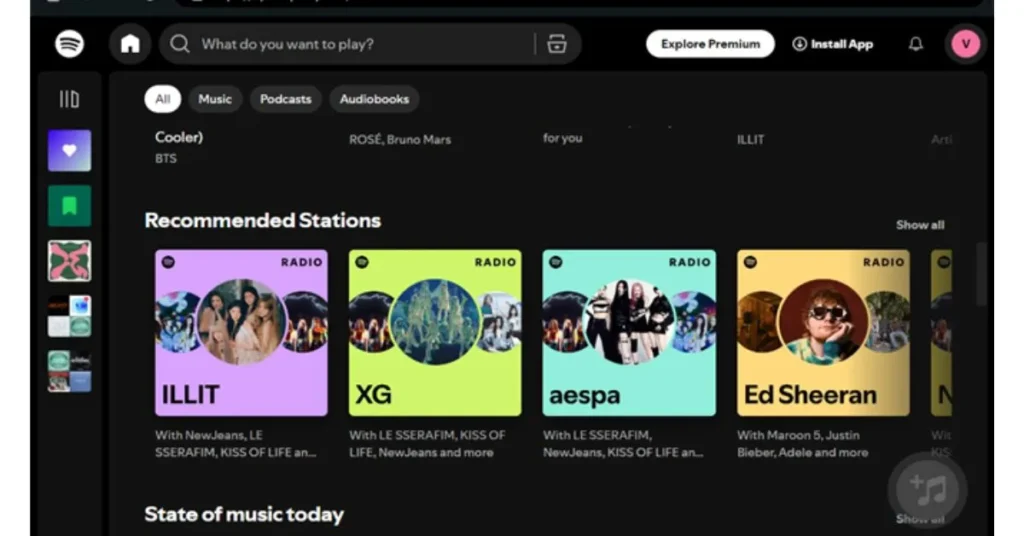Click 'for you' description text

tap(562, 138)
